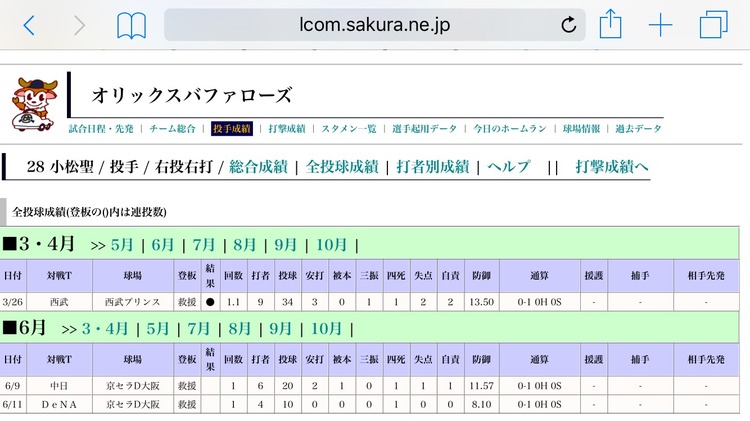
Task: Jump to 7月 from the 6月 header
Action: pyautogui.click(x=199, y=329)
